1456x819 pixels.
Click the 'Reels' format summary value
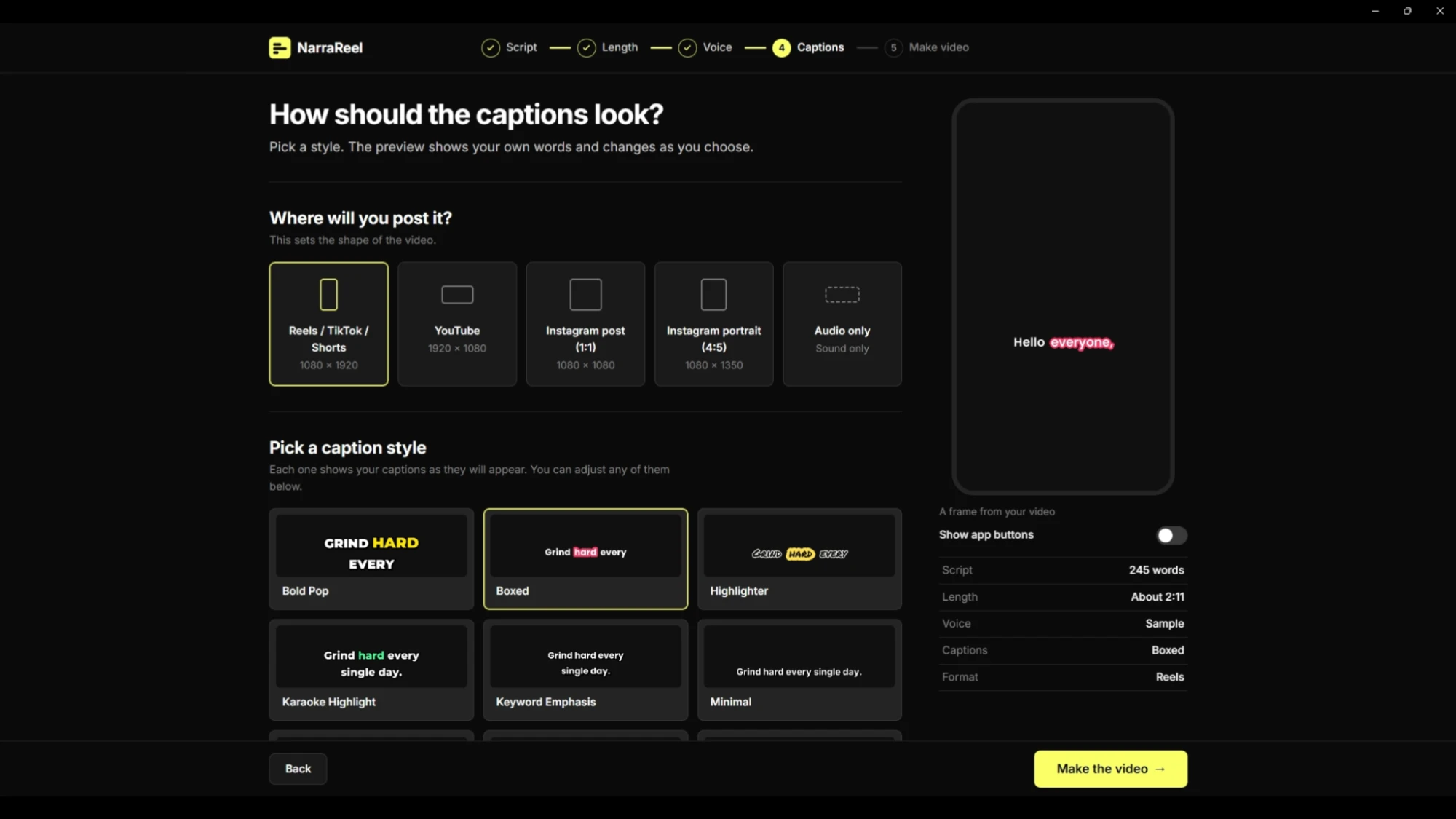(1170, 677)
